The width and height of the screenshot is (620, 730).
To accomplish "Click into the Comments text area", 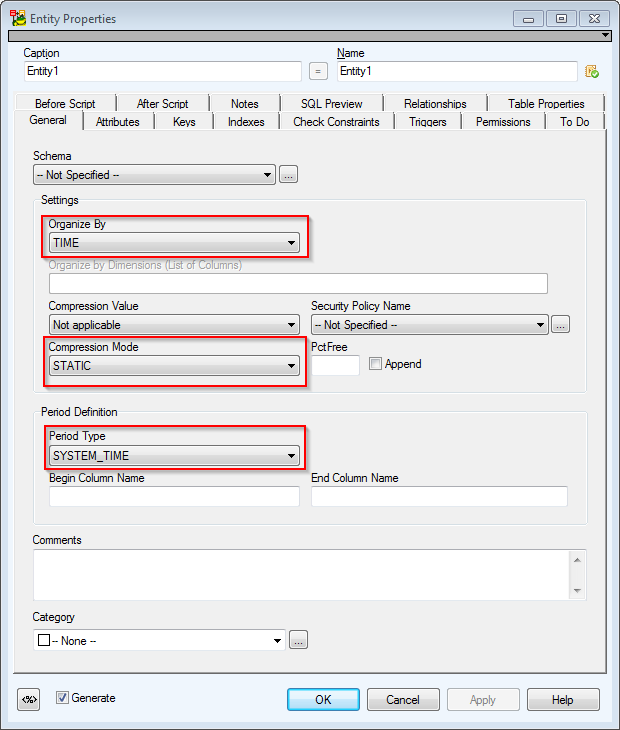I will click(300, 574).
